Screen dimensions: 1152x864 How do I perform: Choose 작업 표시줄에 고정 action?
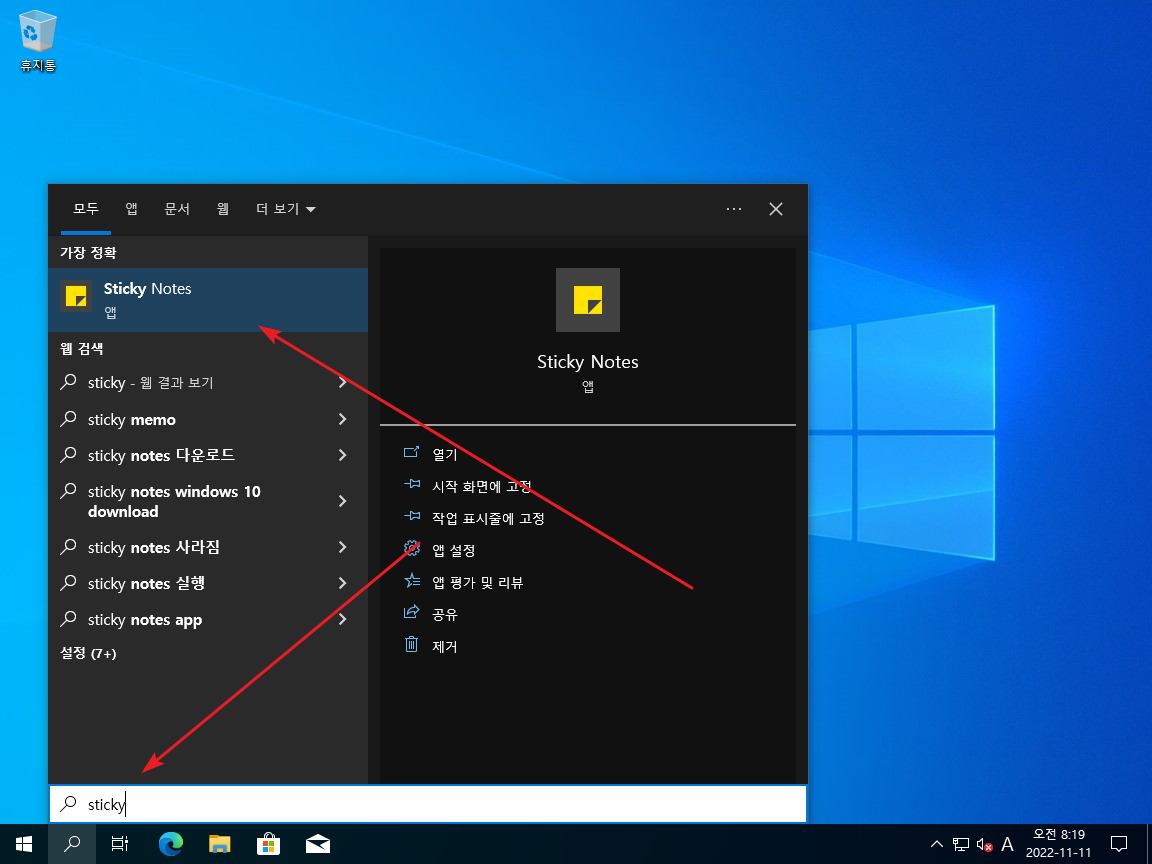[489, 518]
